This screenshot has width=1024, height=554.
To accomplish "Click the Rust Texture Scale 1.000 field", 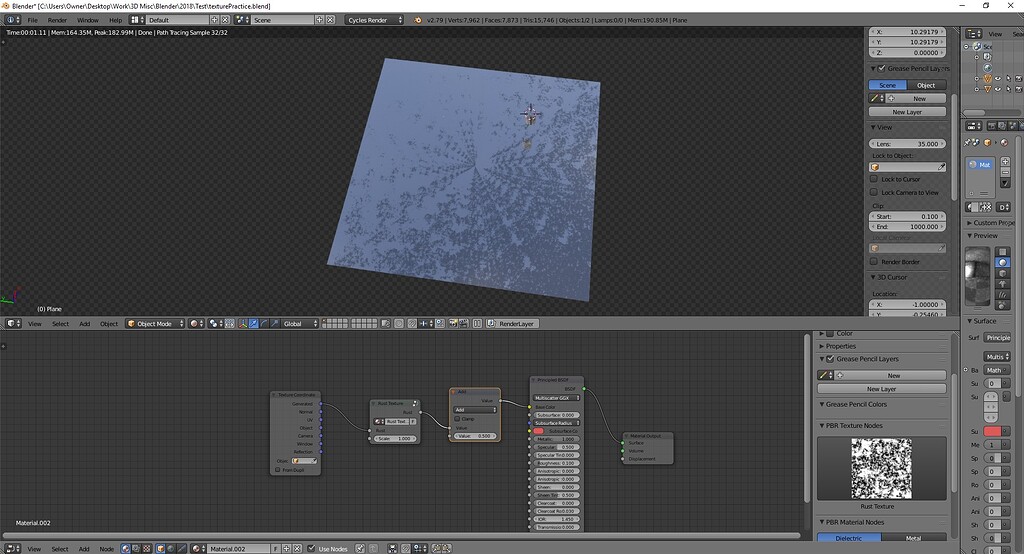I will tap(394, 438).
